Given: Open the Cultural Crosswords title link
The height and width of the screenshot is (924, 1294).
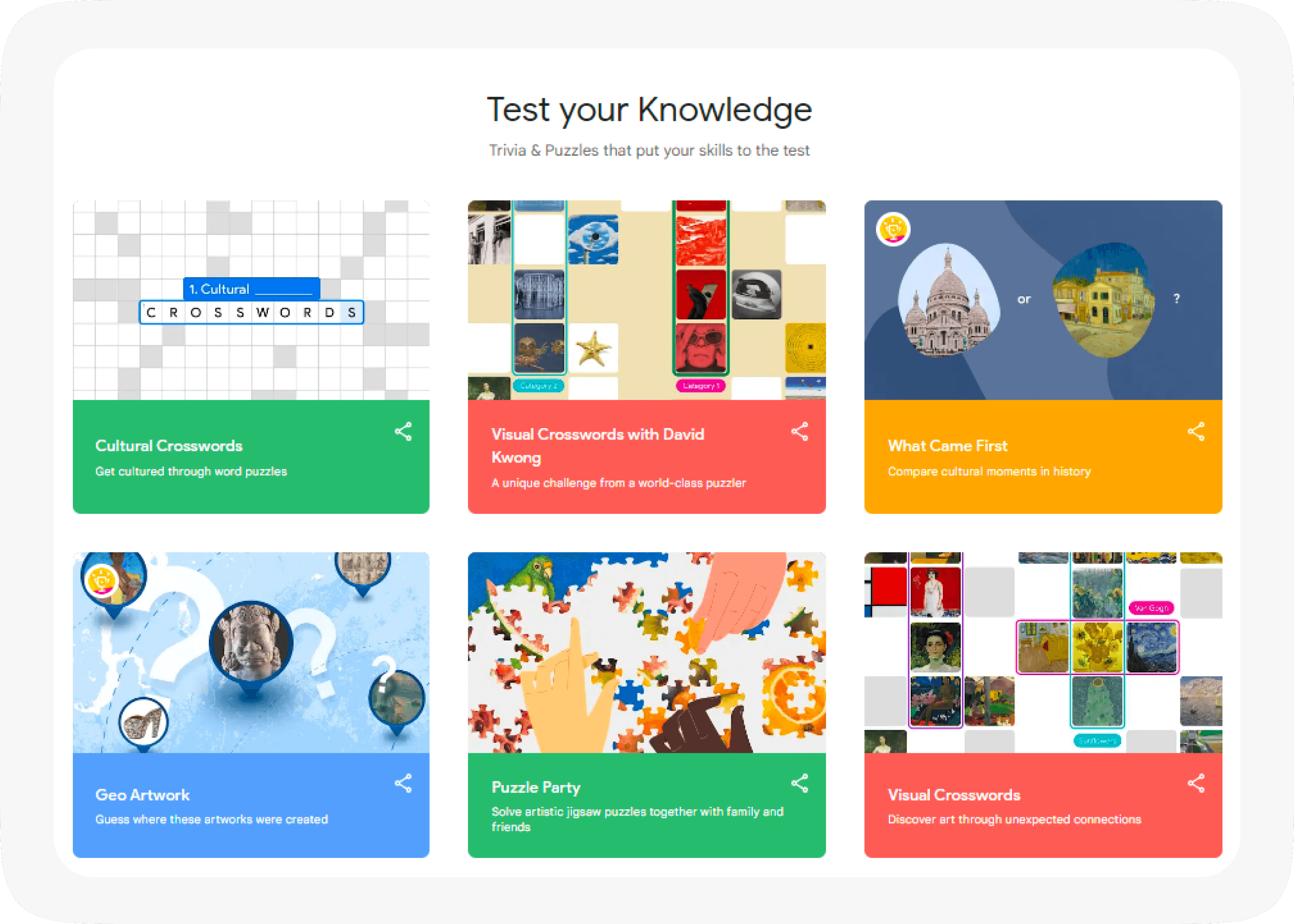Looking at the screenshot, I should [x=168, y=446].
